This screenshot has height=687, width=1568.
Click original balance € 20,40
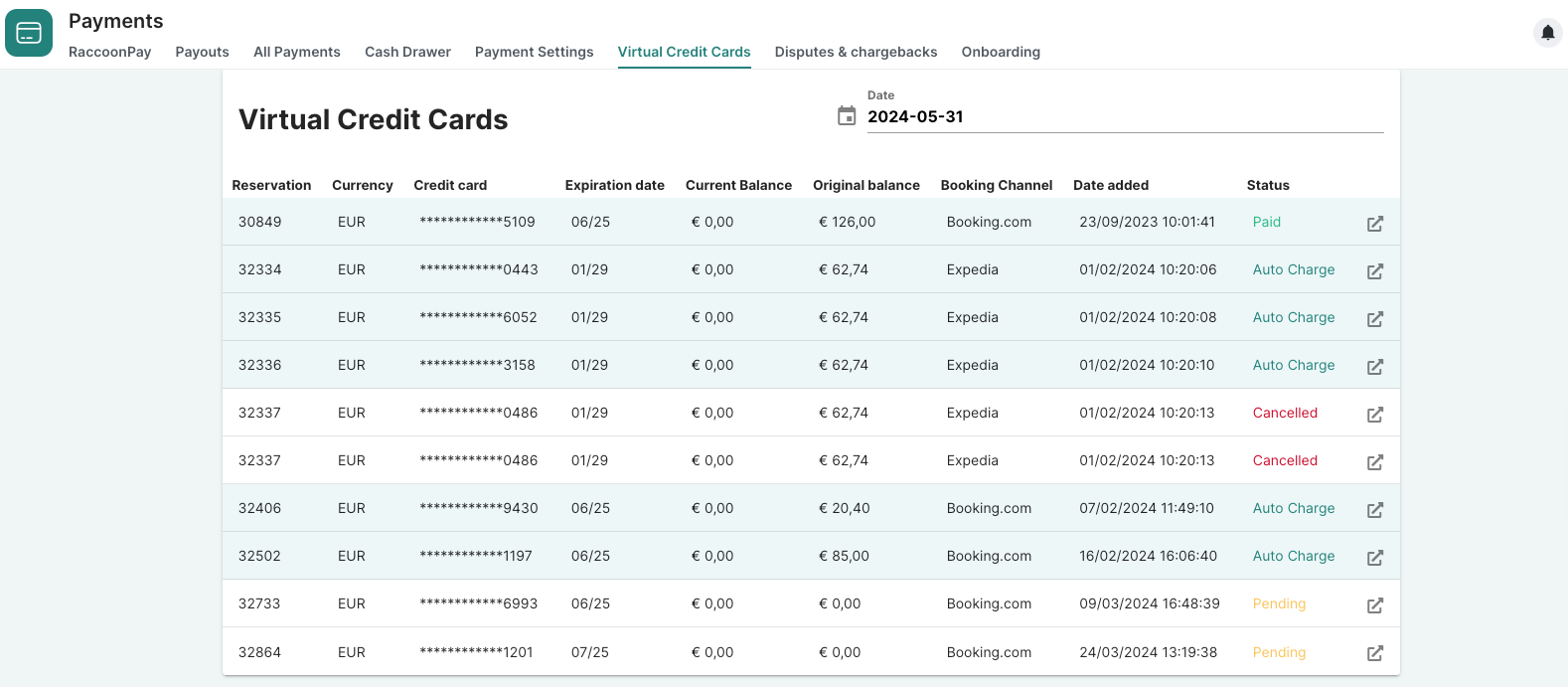coord(845,508)
